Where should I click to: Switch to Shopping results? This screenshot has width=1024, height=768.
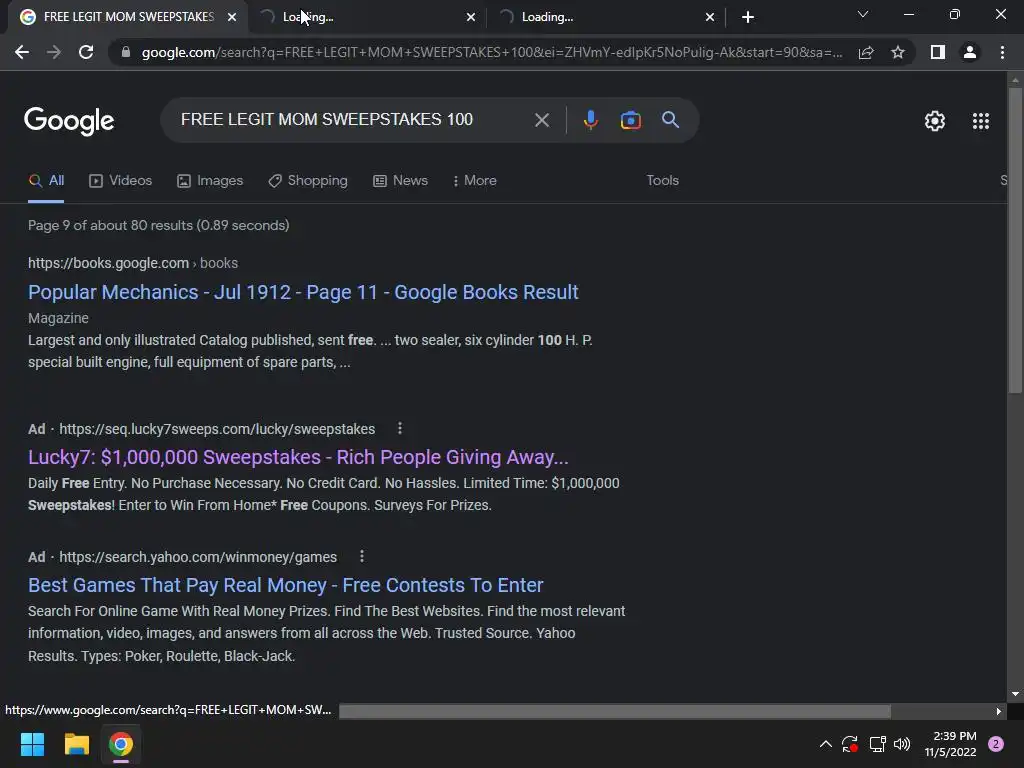tap(308, 180)
